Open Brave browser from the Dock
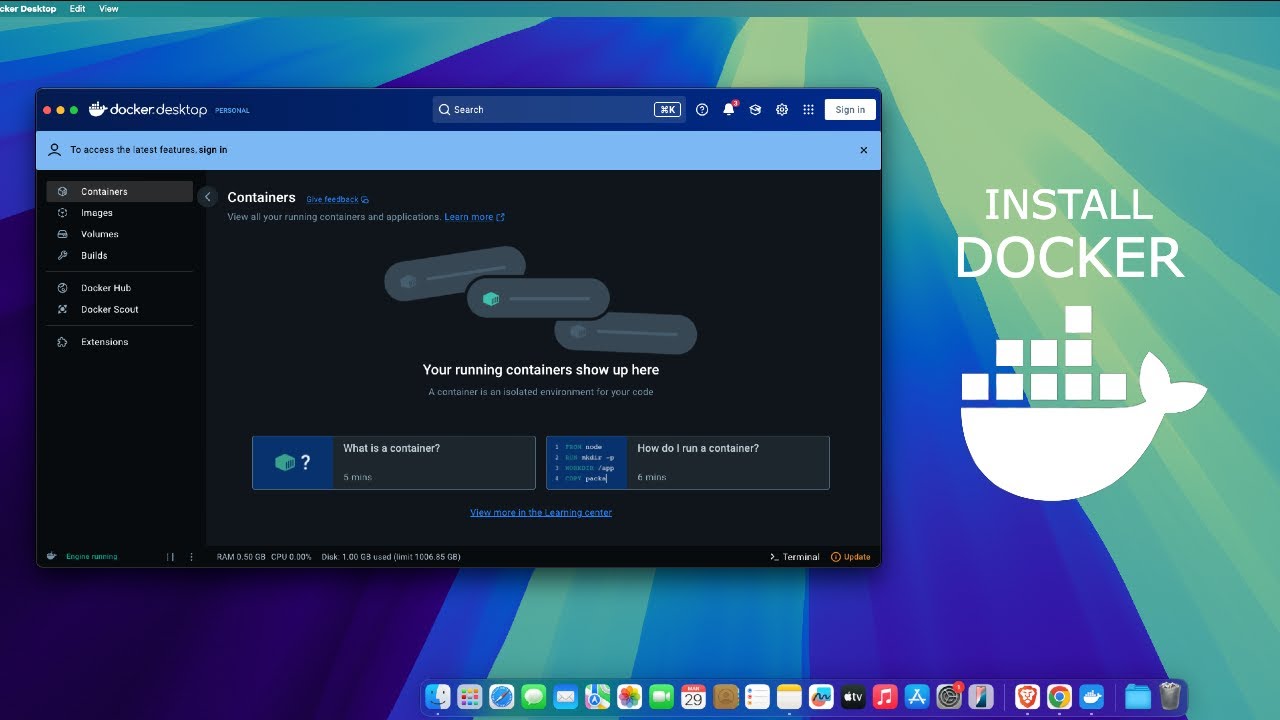Screen dimensions: 1280x720 (1027, 697)
